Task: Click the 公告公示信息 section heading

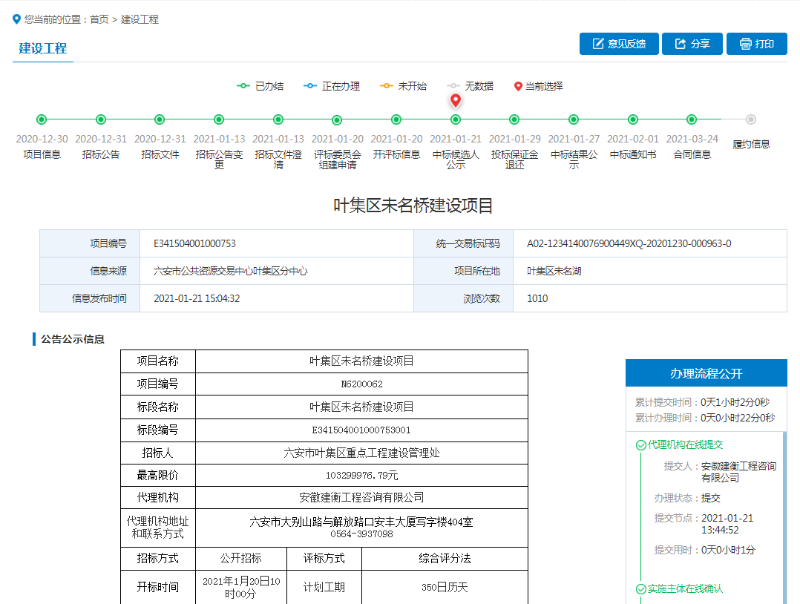Action: (72, 339)
